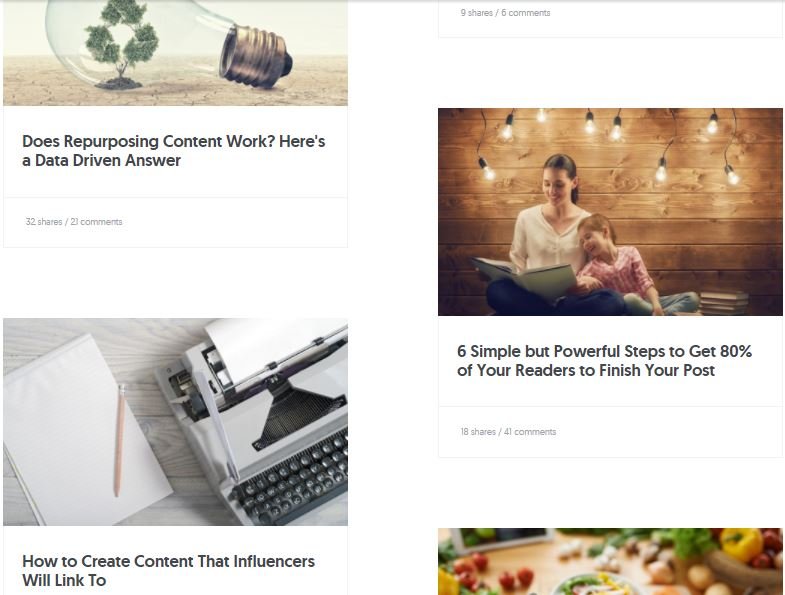Screen dimensions: 785x595
Task: Click '6 comments' in the top right card
Action: (x=526, y=13)
